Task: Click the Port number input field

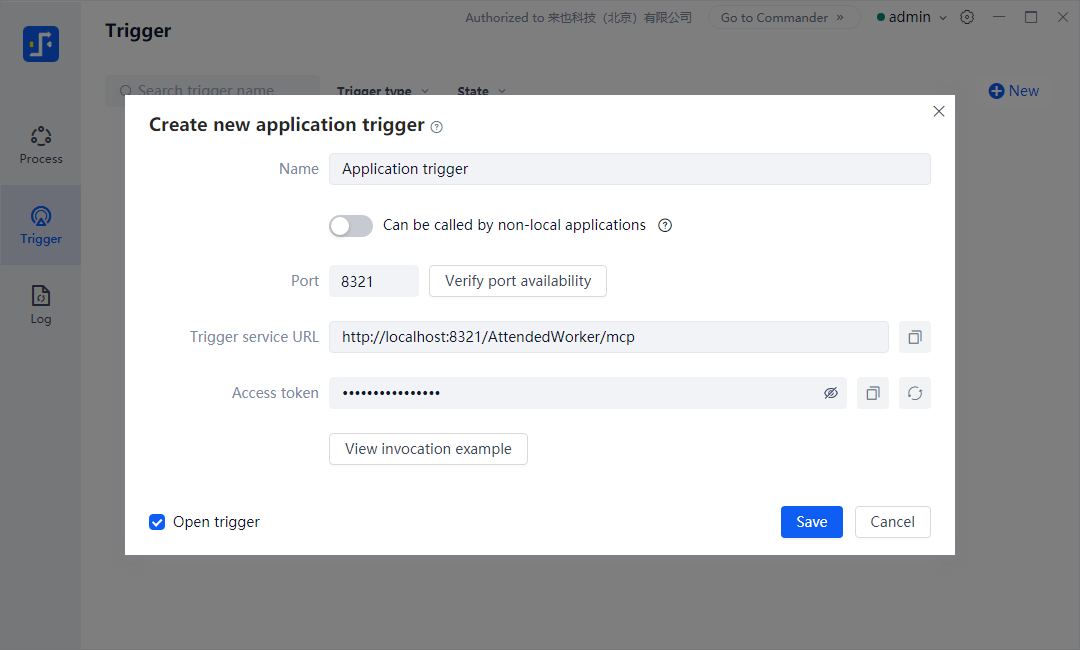Action: (x=373, y=281)
